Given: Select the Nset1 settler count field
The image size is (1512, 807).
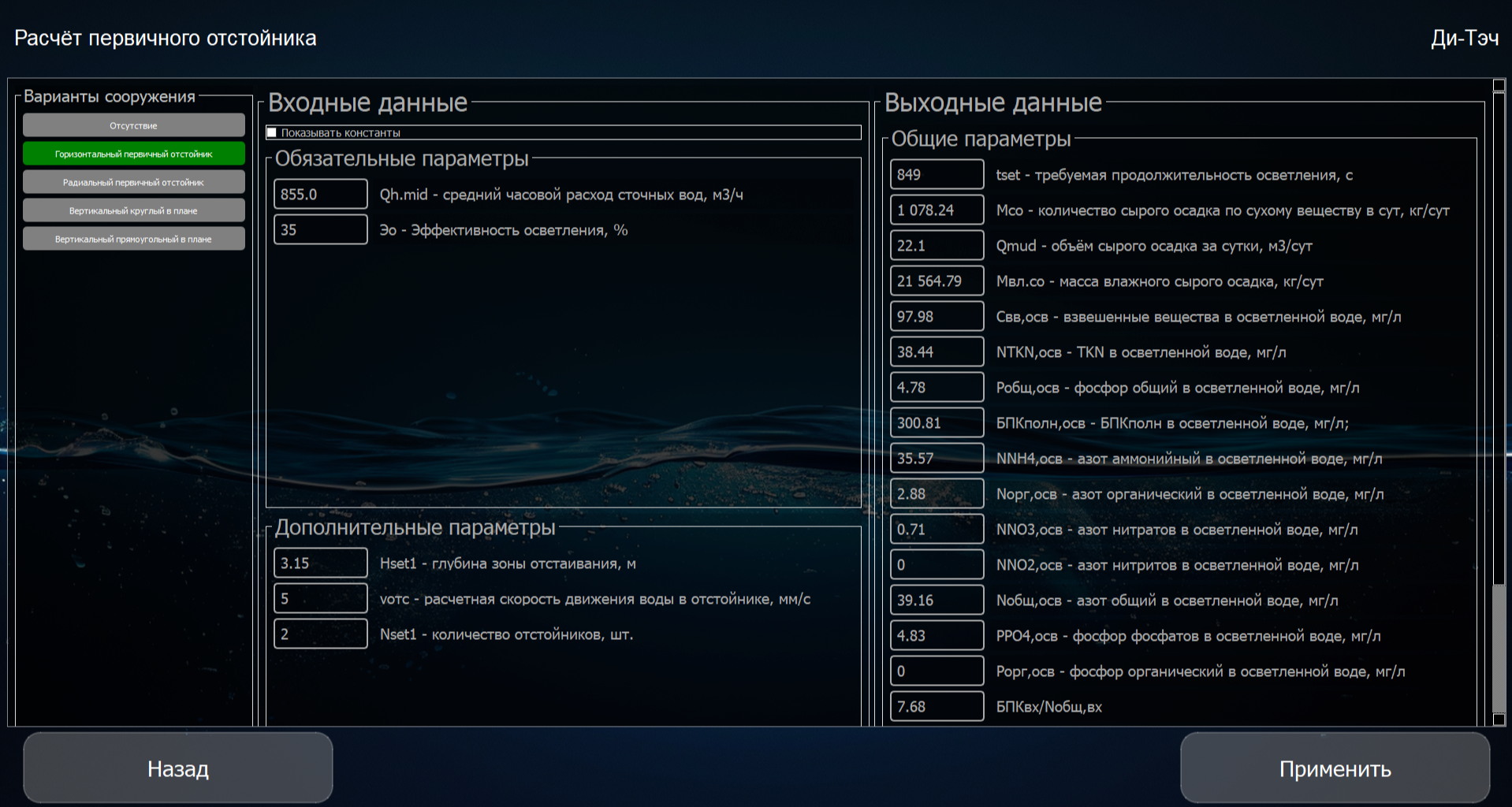Looking at the screenshot, I should 320,634.
